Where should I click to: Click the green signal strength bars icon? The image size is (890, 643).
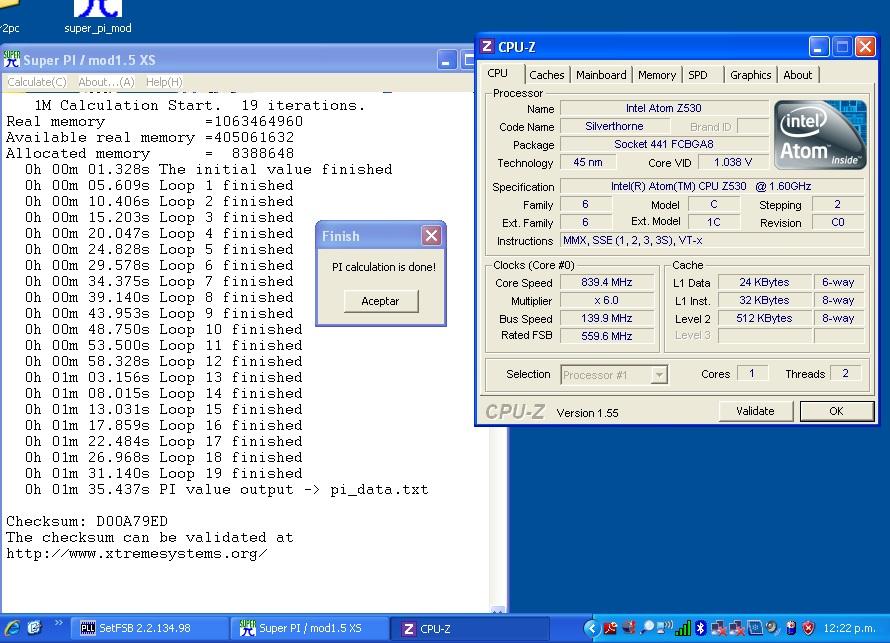click(683, 628)
